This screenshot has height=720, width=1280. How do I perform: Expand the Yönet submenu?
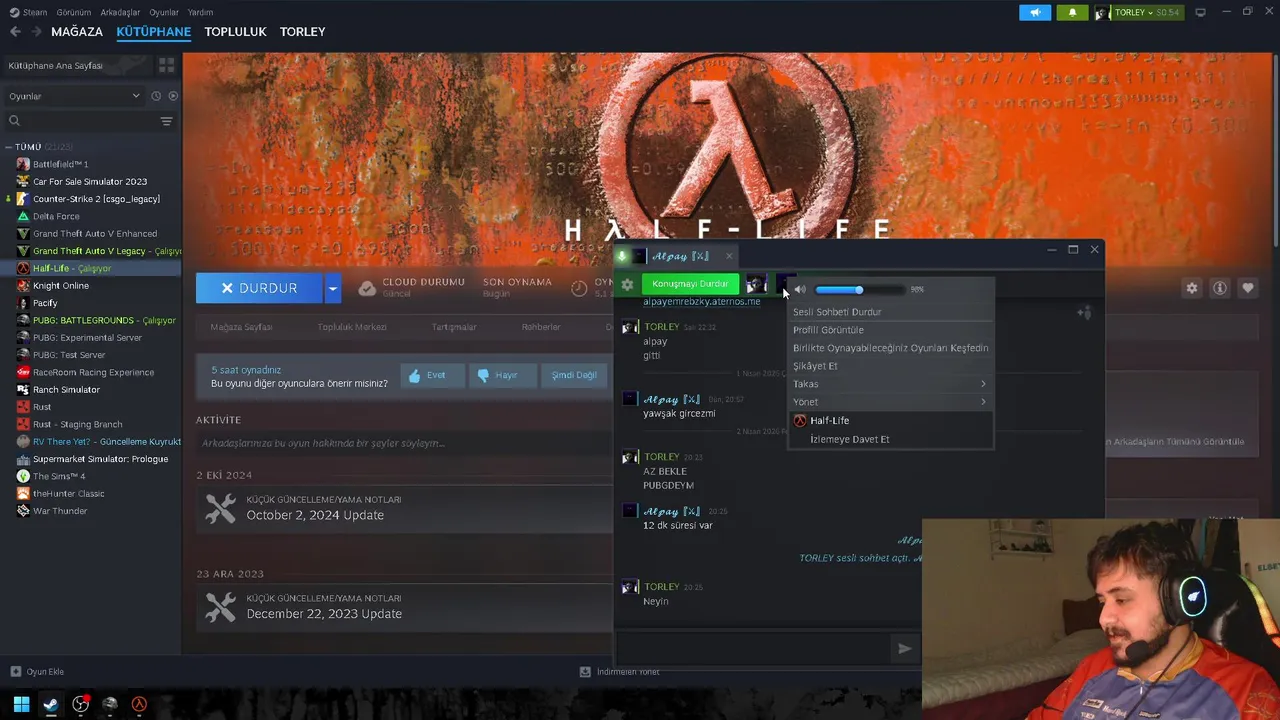pos(890,402)
